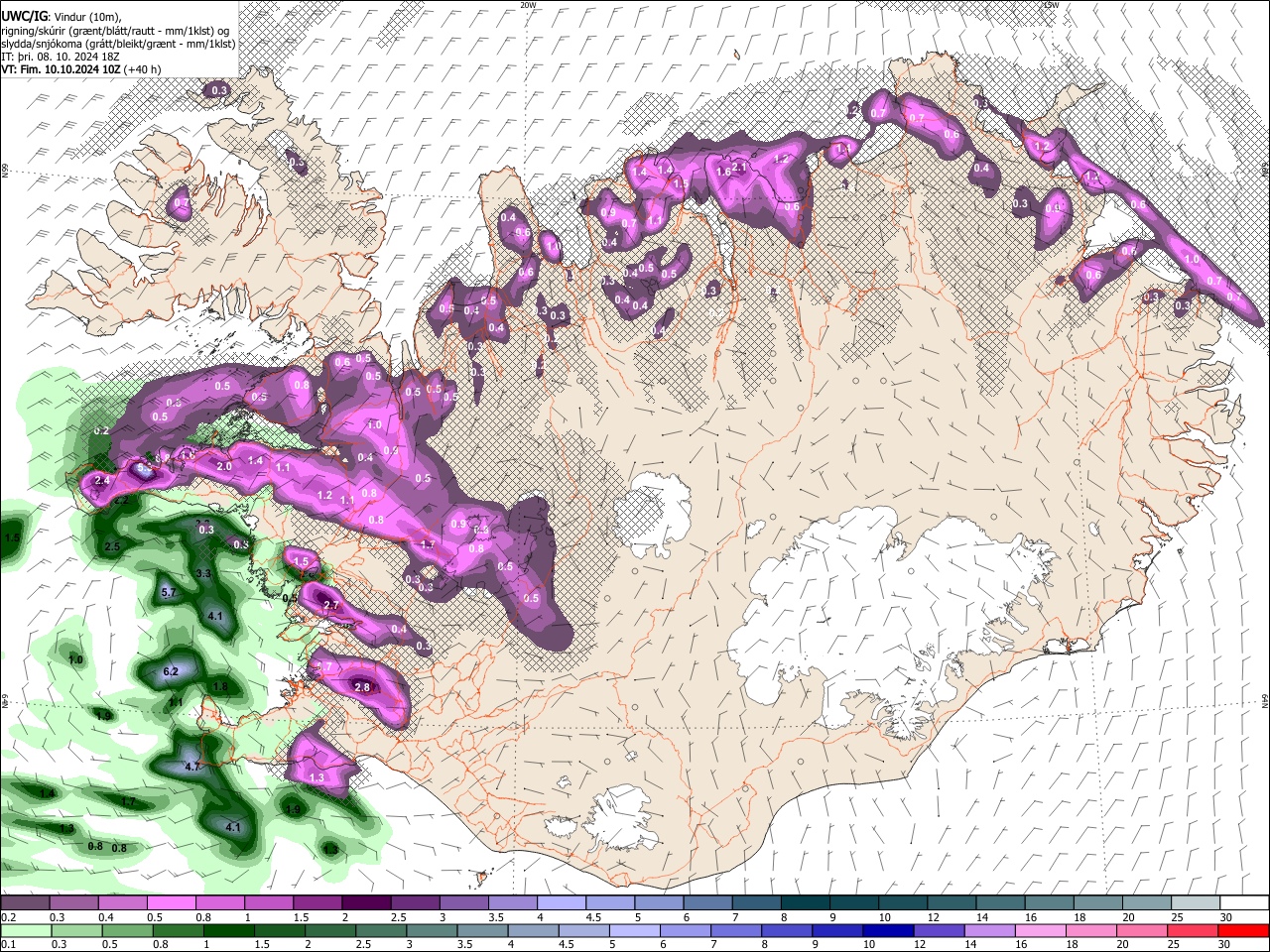Screen dimensions: 1270x952
Task: Click the '20W' longitude label at the top edge
Action: coord(528,5)
